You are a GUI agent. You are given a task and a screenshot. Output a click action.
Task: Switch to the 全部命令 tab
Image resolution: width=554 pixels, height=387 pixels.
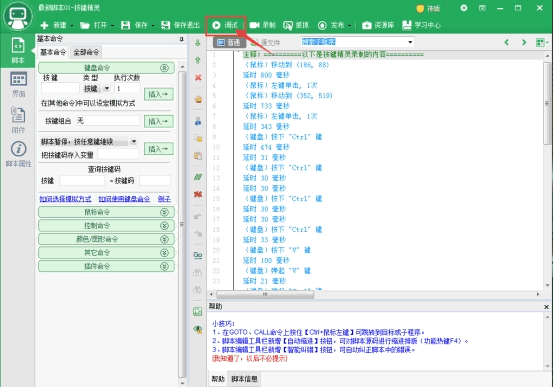[86, 52]
